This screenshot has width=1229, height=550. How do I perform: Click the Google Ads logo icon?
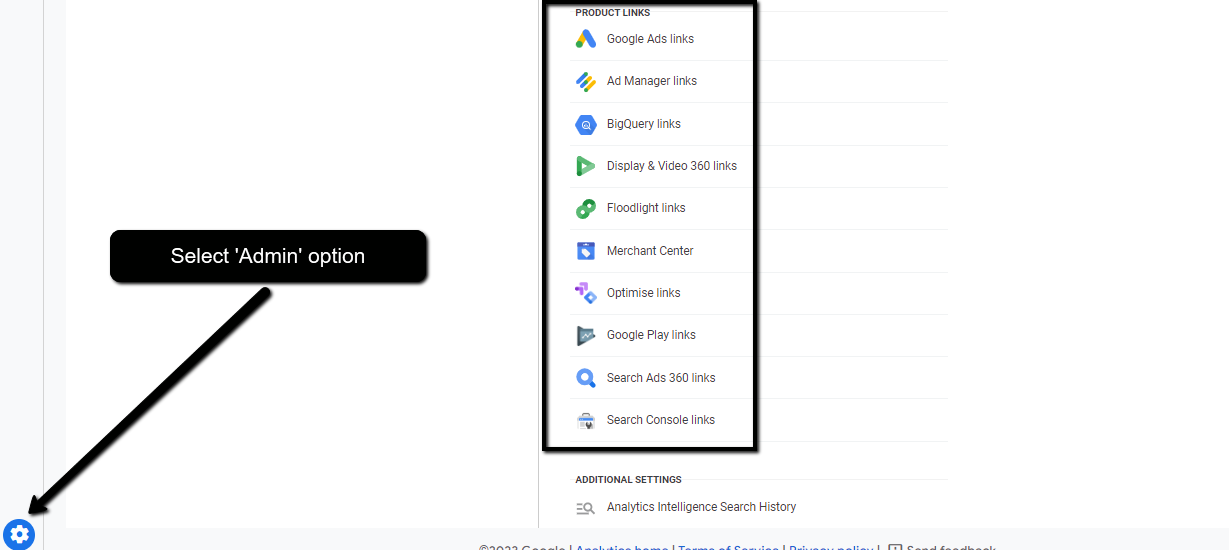click(586, 39)
